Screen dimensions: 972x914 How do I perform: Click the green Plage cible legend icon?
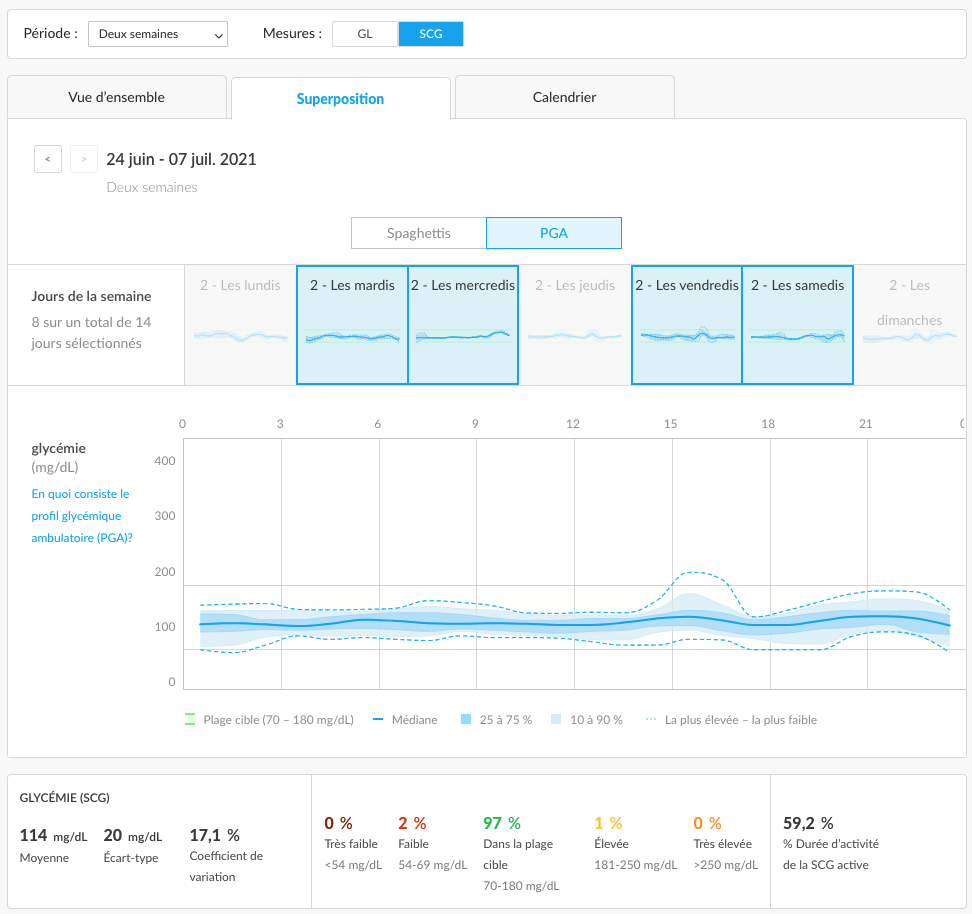(190, 719)
